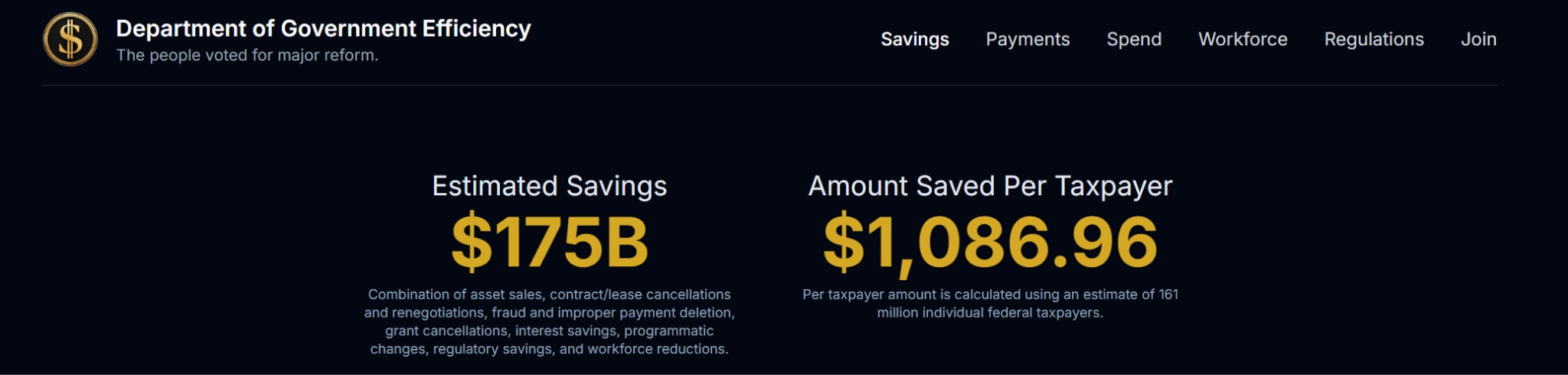This screenshot has height=375, width=1568.
Task: Click the Department of Government Efficiency title
Action: [x=323, y=28]
